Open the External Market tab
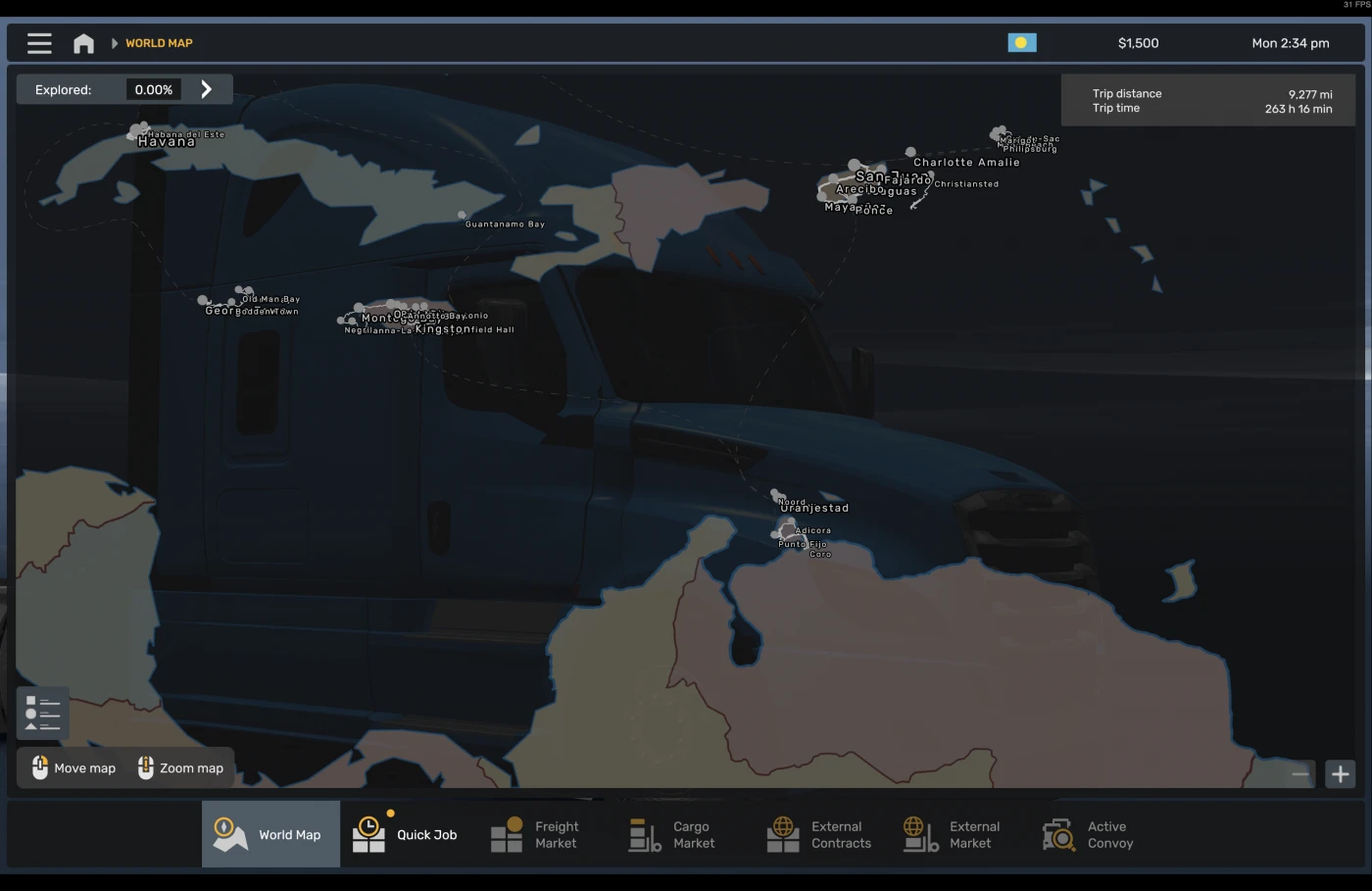The height and width of the screenshot is (891, 1372). point(953,833)
